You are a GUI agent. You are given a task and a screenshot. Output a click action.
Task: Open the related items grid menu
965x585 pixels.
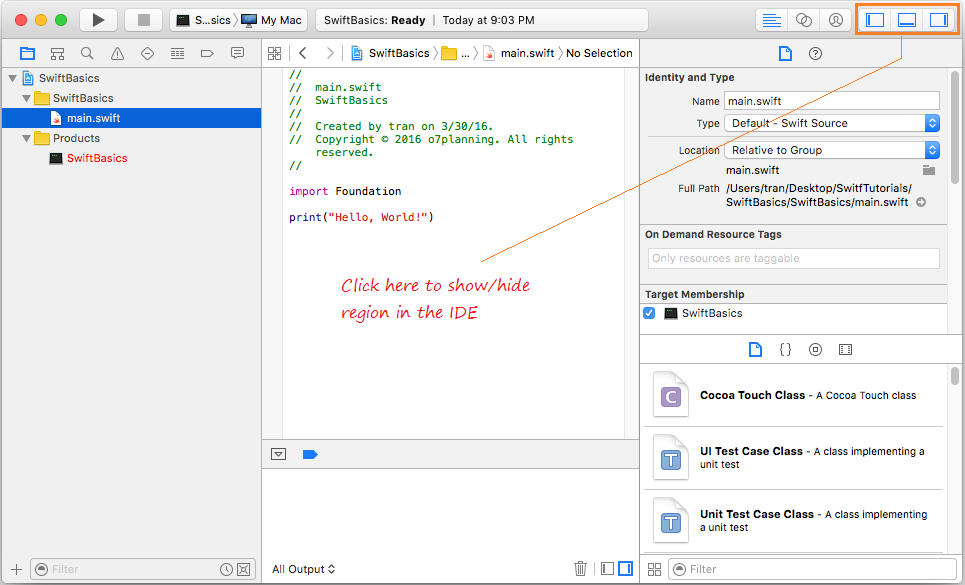pos(274,54)
